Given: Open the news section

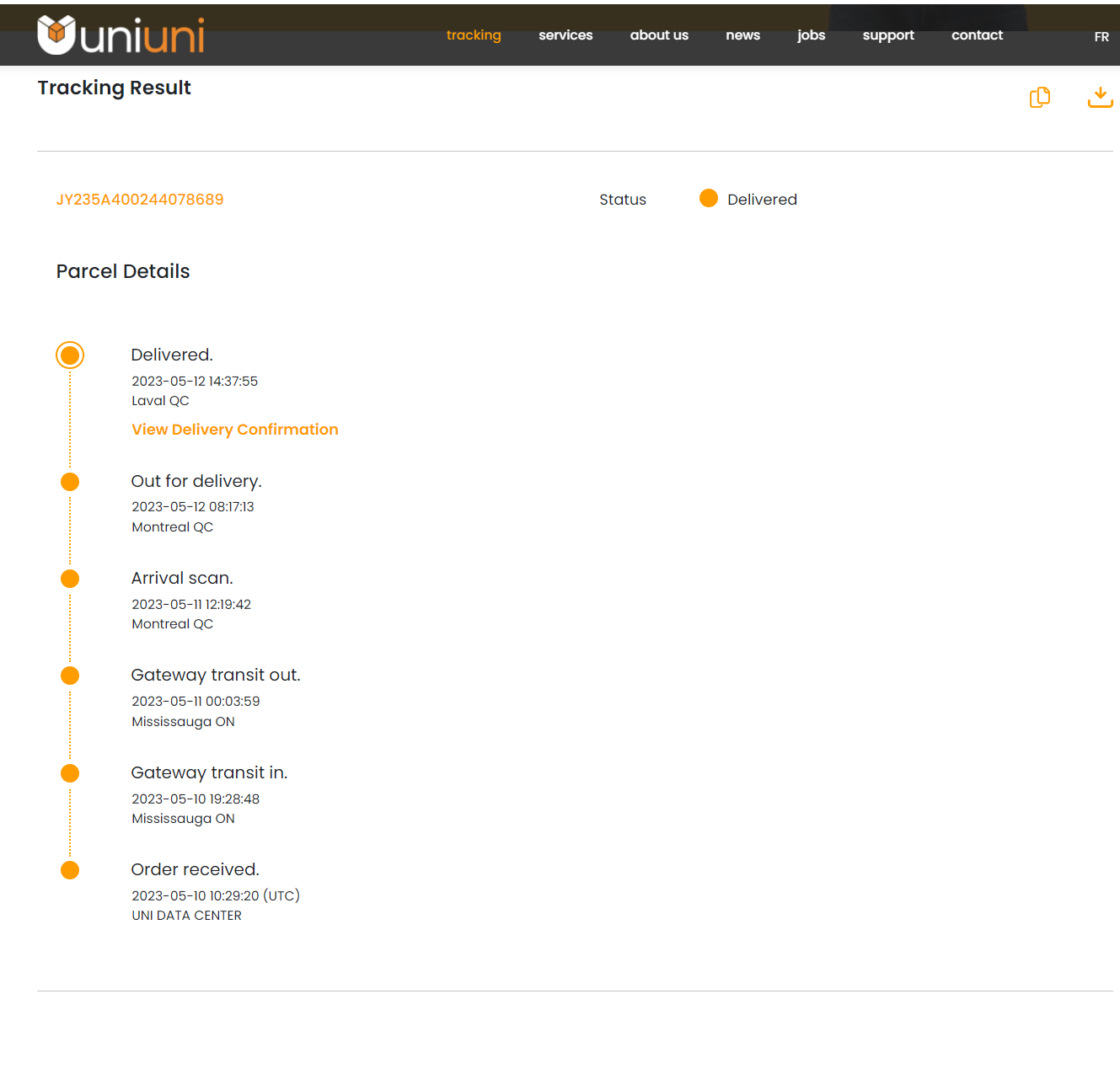Looking at the screenshot, I should click(x=742, y=35).
